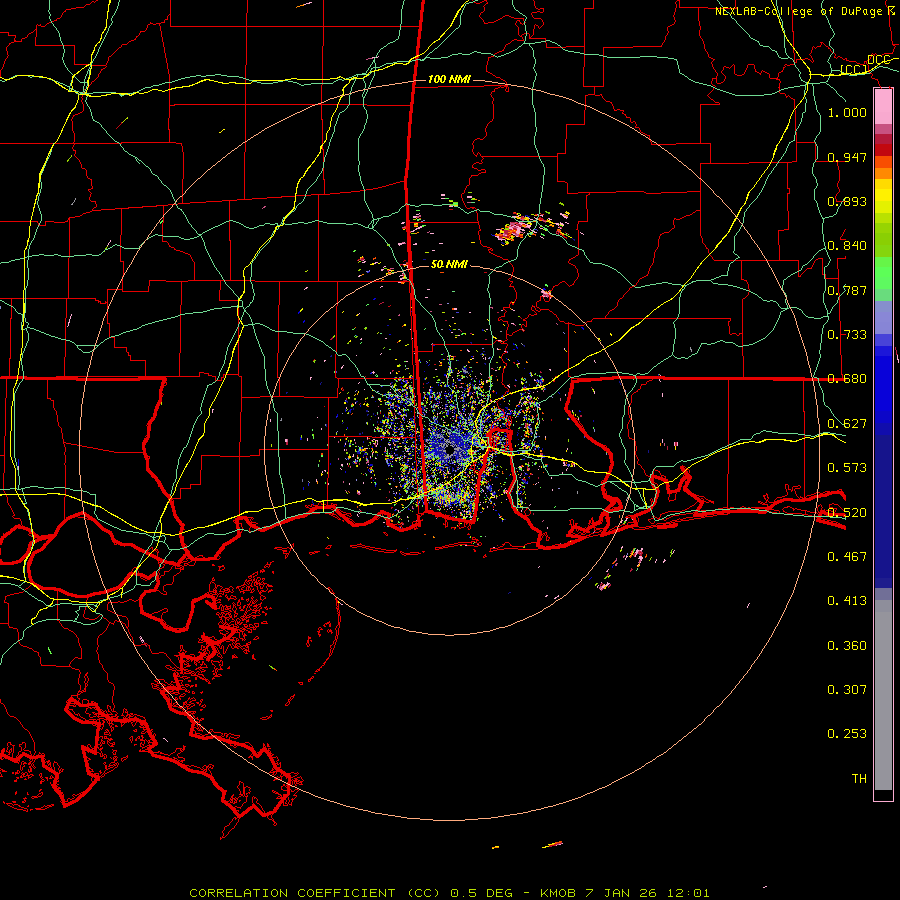Click the 0.520 color scale value
This screenshot has height=900, width=900.
point(847,513)
